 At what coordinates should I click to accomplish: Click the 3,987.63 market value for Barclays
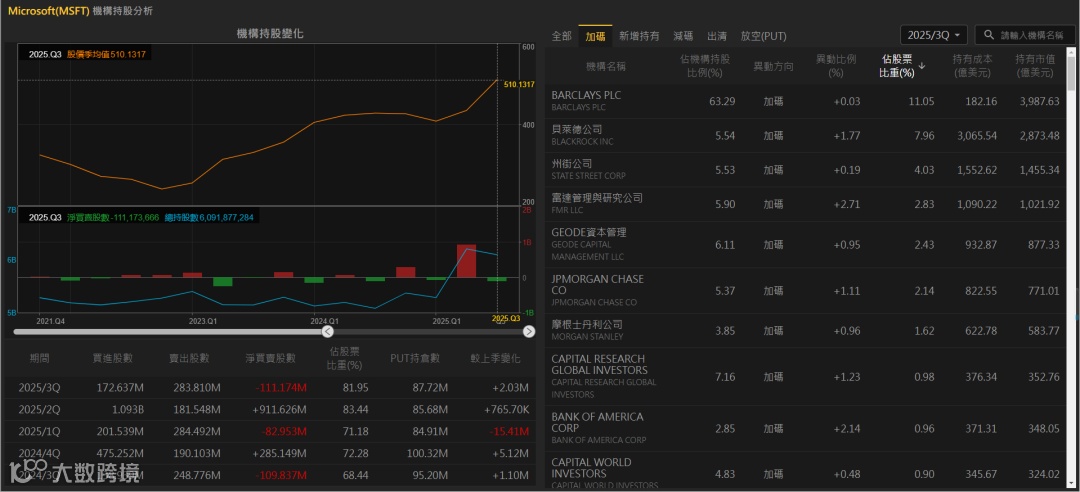(x=1039, y=101)
